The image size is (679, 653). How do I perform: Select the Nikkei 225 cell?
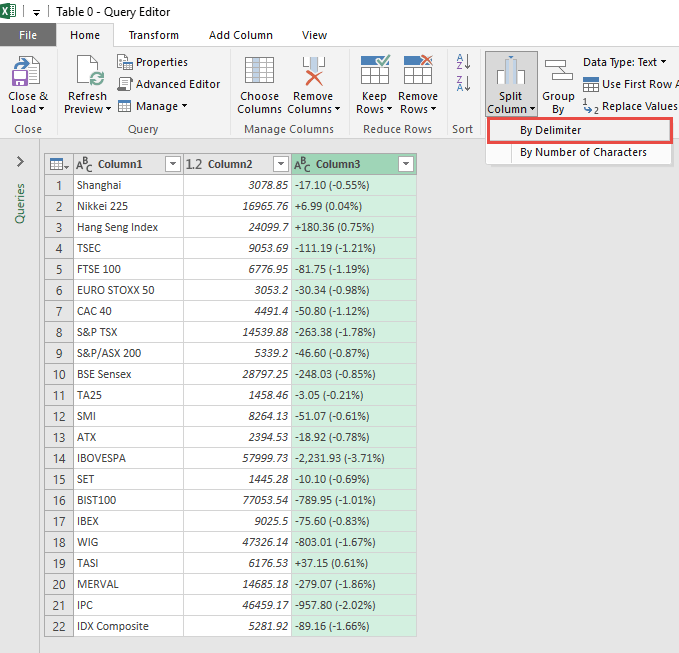point(129,206)
